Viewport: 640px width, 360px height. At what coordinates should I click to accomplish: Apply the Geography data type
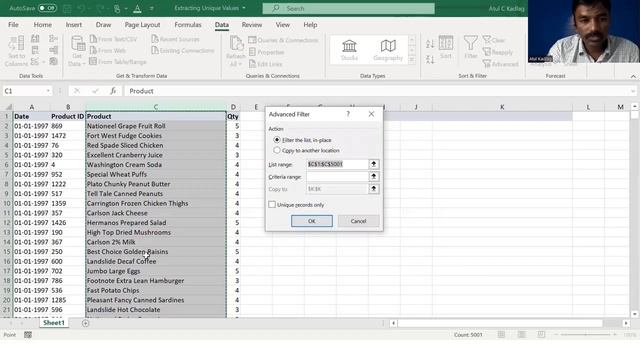pos(388,50)
